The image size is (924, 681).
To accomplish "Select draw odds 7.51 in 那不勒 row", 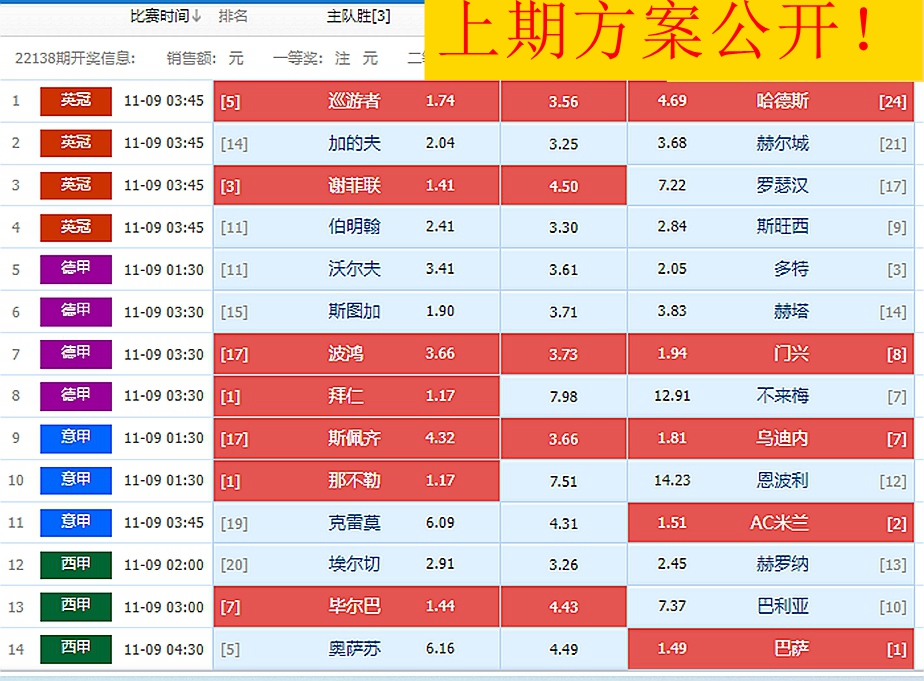I will point(563,481).
